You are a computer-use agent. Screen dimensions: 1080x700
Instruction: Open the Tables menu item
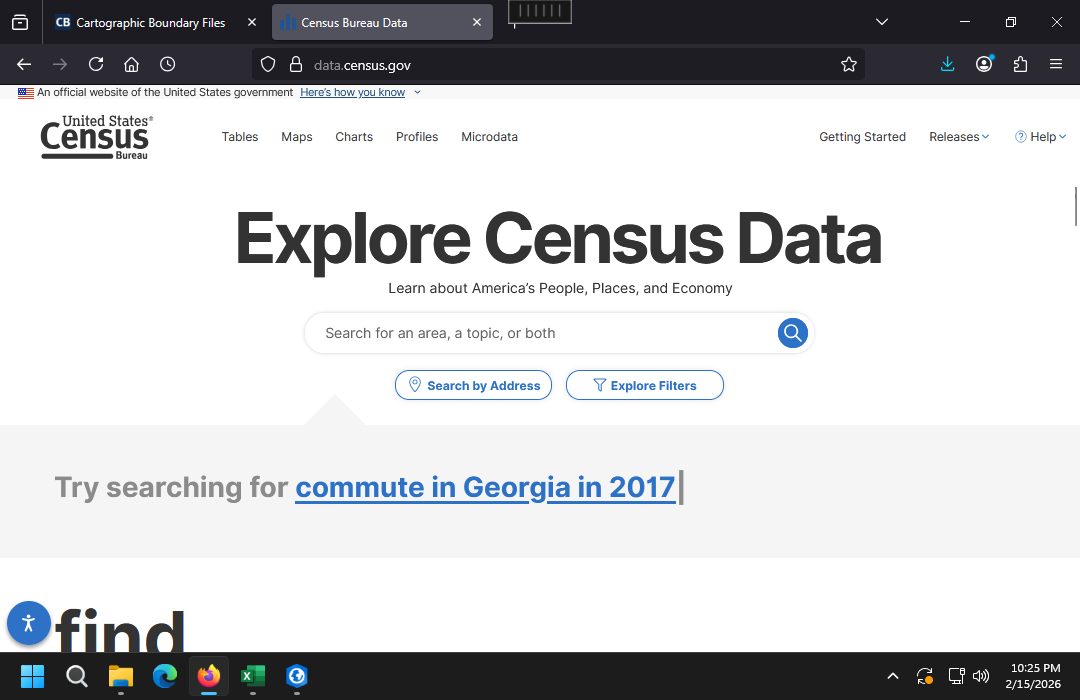pos(240,137)
